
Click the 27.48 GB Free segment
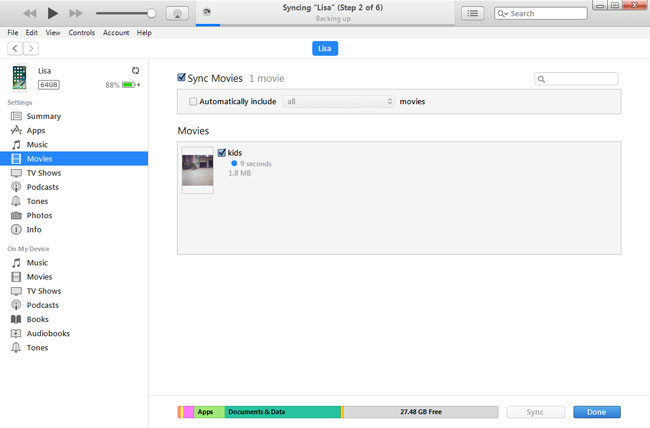(x=421, y=412)
